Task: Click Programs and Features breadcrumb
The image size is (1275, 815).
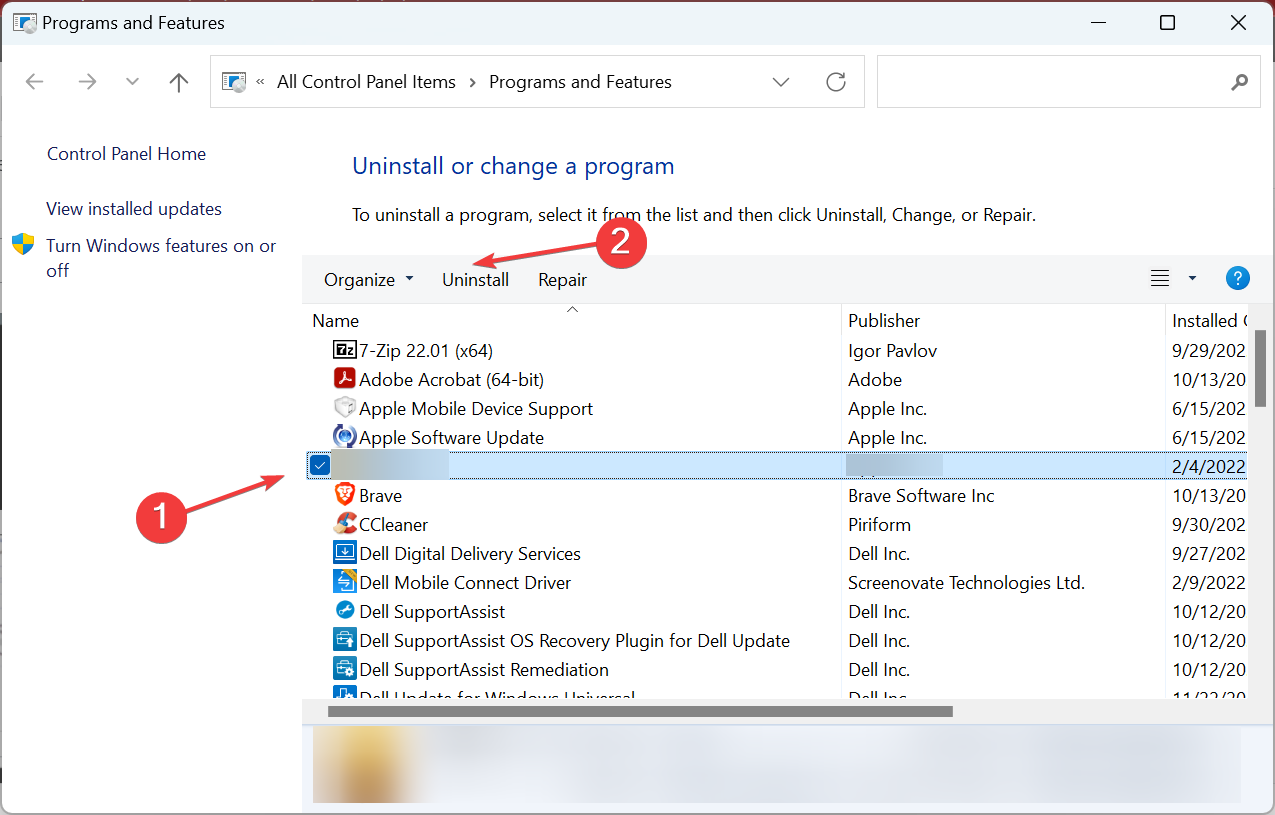Action: [580, 82]
